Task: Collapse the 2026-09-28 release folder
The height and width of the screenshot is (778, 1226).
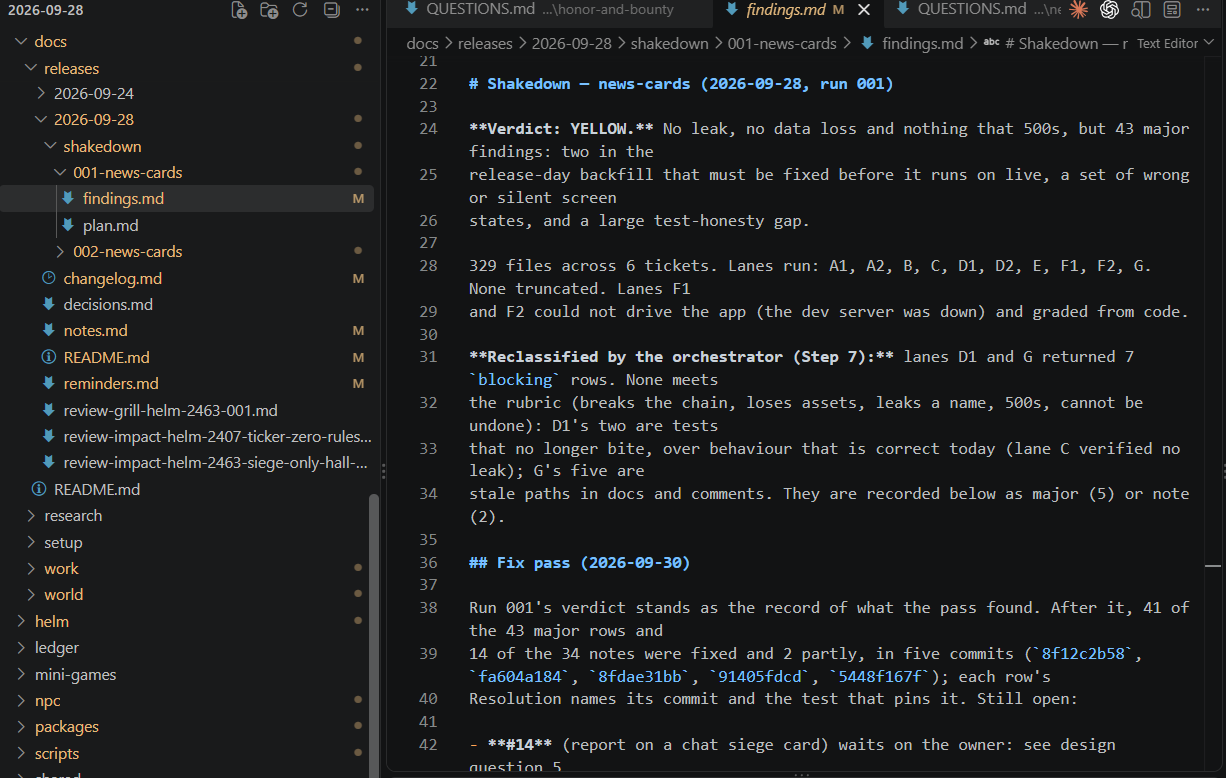Action: [41, 119]
